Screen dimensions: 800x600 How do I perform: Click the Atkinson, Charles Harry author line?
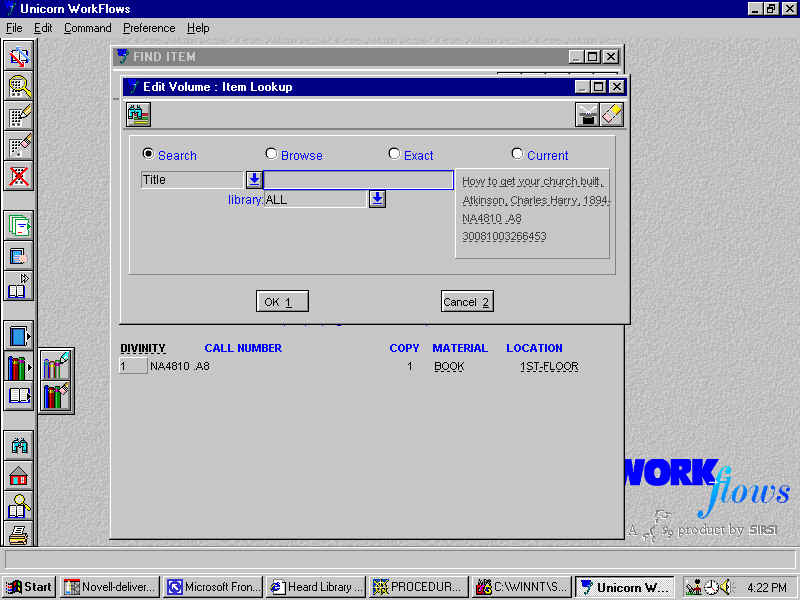(536, 201)
